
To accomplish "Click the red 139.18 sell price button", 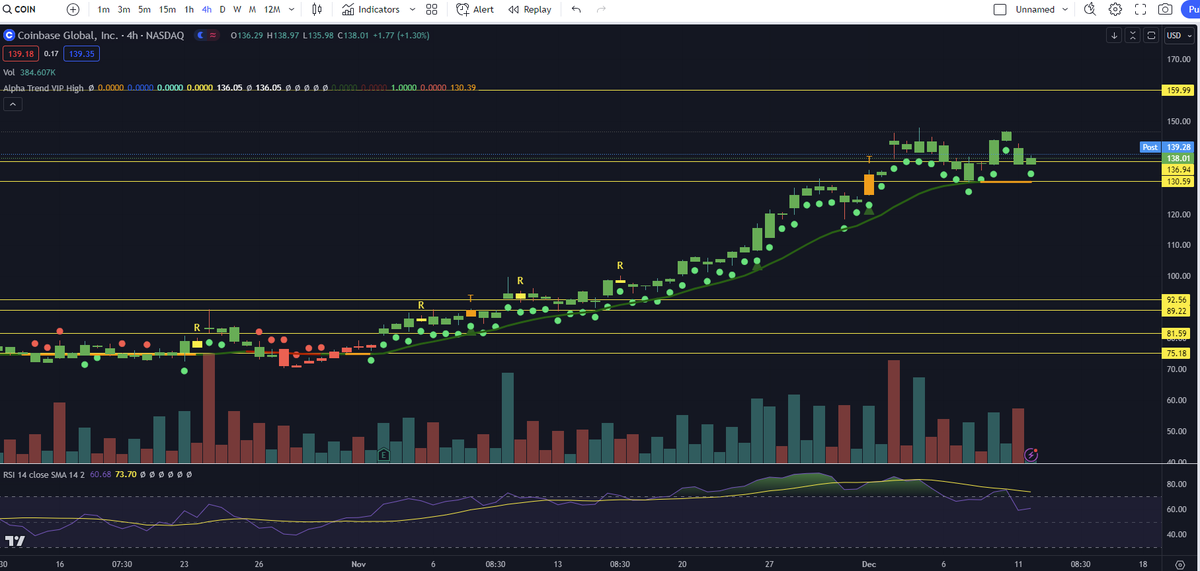I will tap(19, 53).
